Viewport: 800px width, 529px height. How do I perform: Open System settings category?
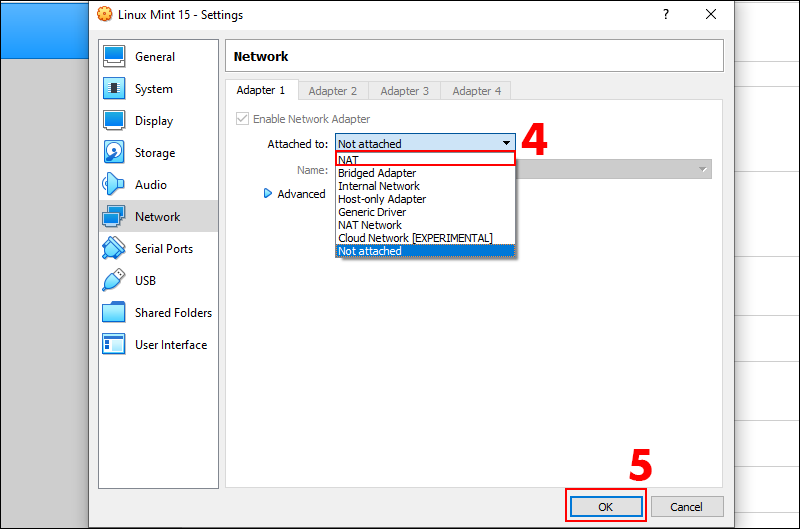click(x=158, y=89)
